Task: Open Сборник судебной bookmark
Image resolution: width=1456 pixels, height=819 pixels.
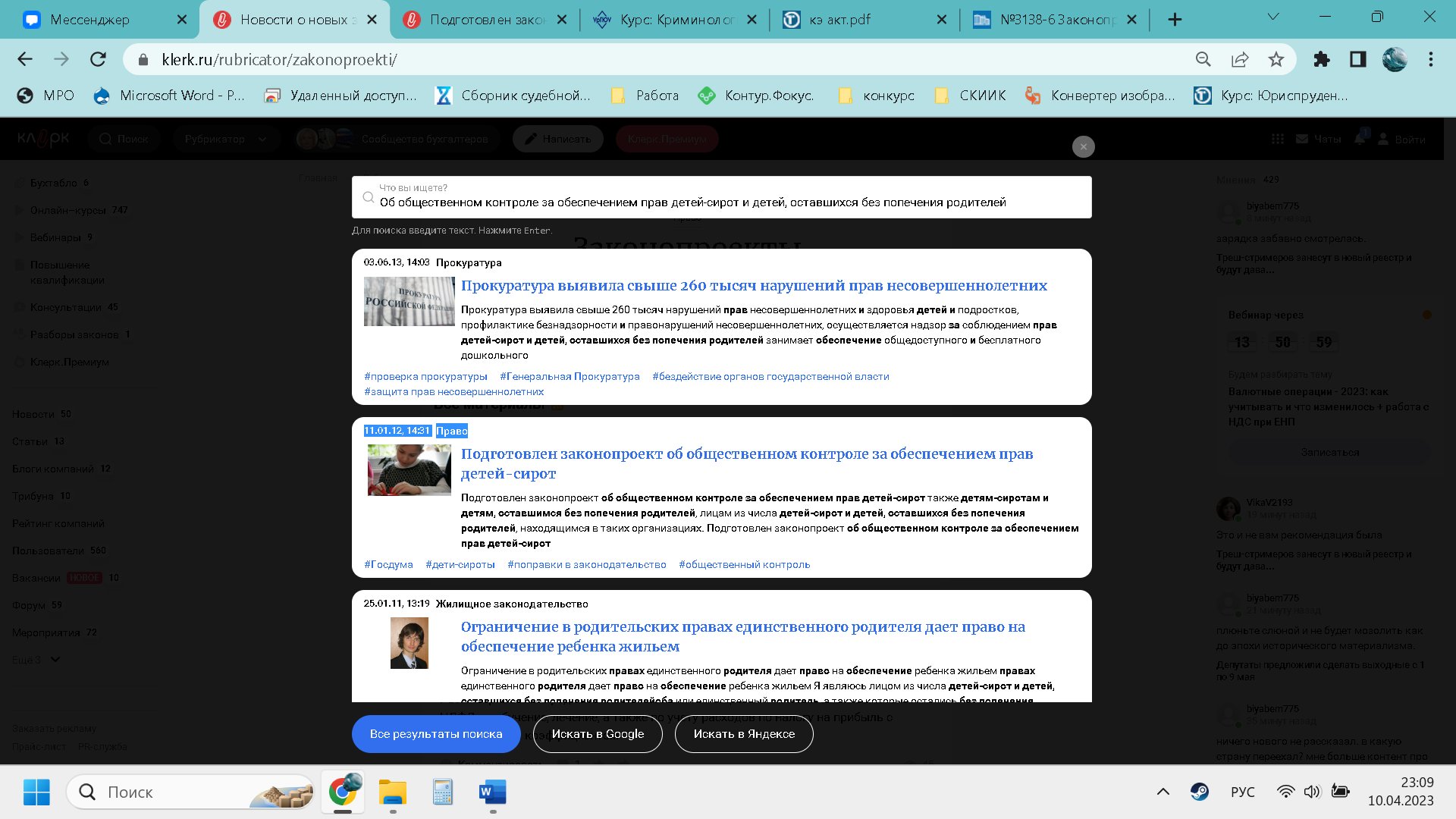Action: pos(513,96)
